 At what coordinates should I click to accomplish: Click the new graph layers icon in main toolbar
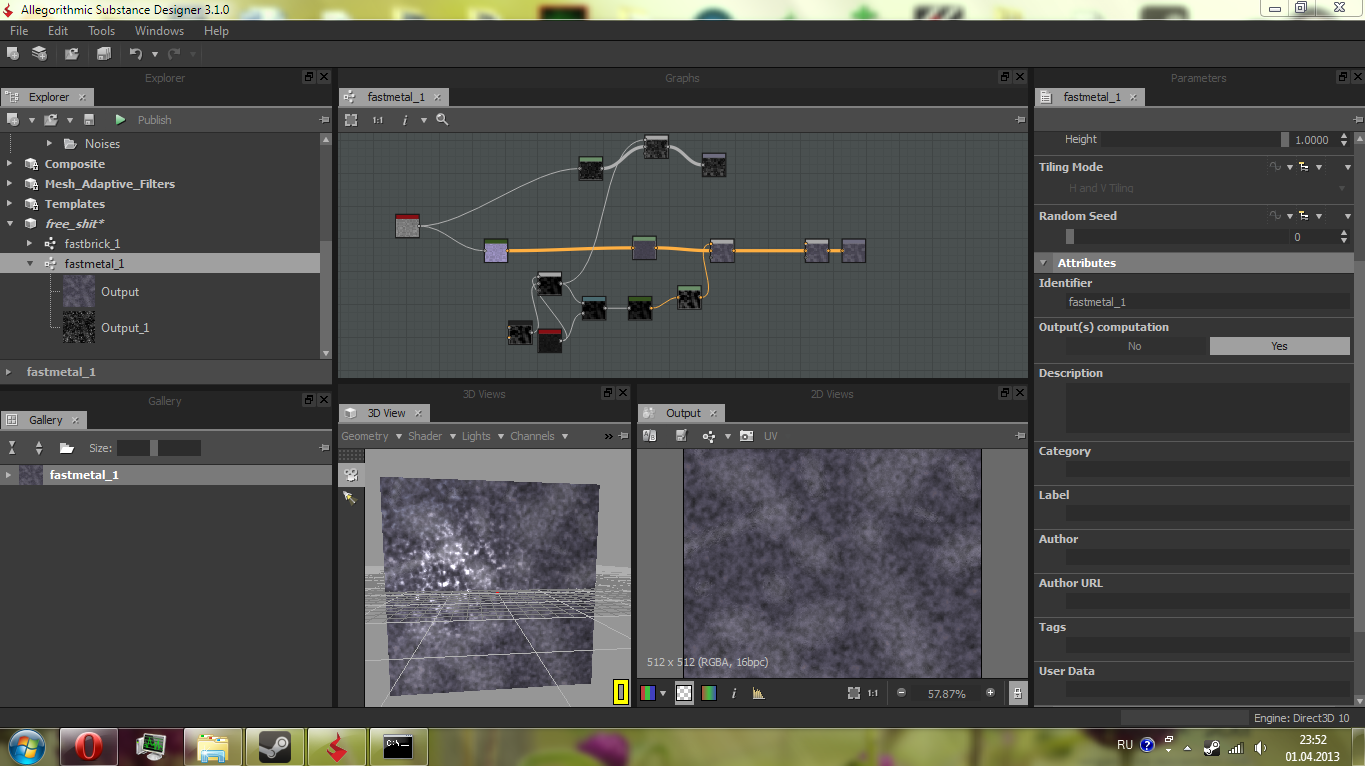tap(39, 53)
